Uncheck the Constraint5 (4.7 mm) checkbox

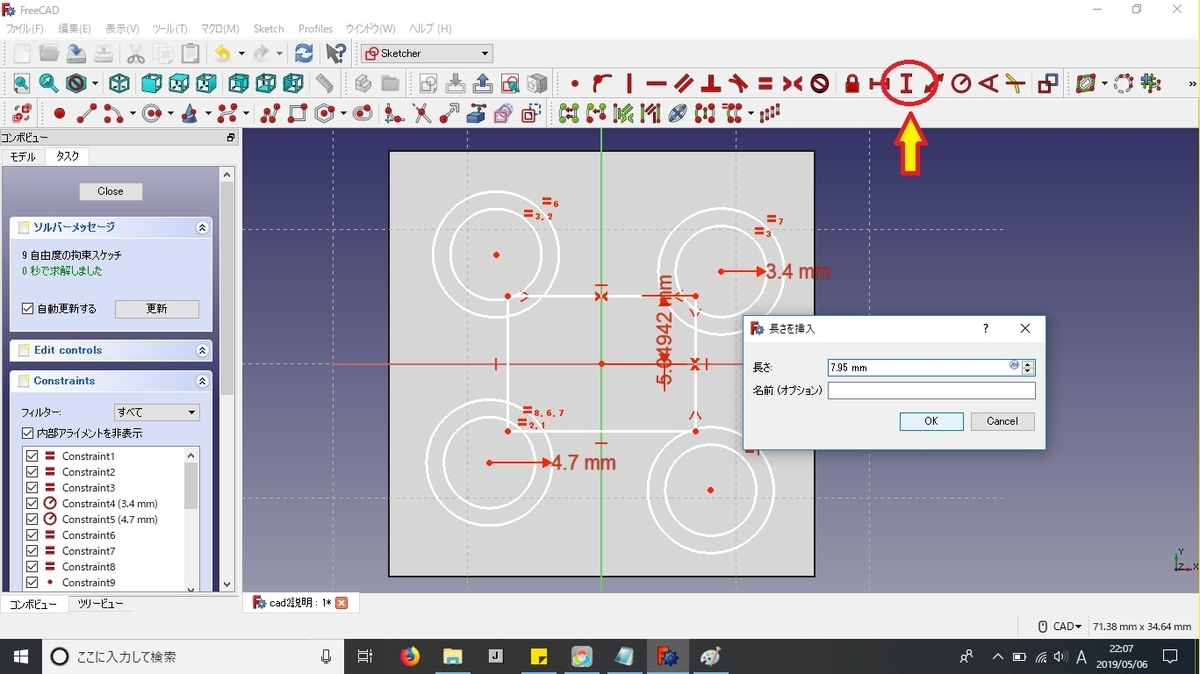pos(32,520)
